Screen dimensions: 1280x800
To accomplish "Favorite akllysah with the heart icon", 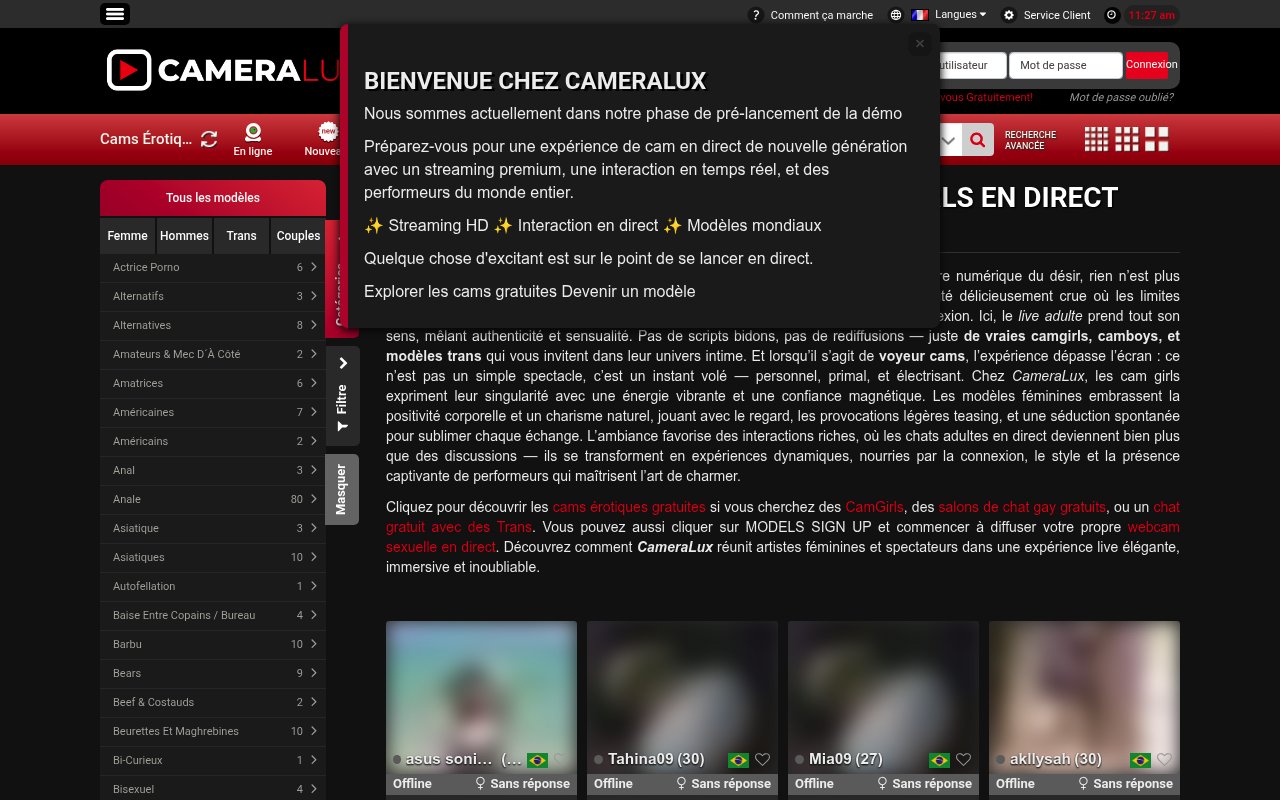I will tap(1164, 760).
